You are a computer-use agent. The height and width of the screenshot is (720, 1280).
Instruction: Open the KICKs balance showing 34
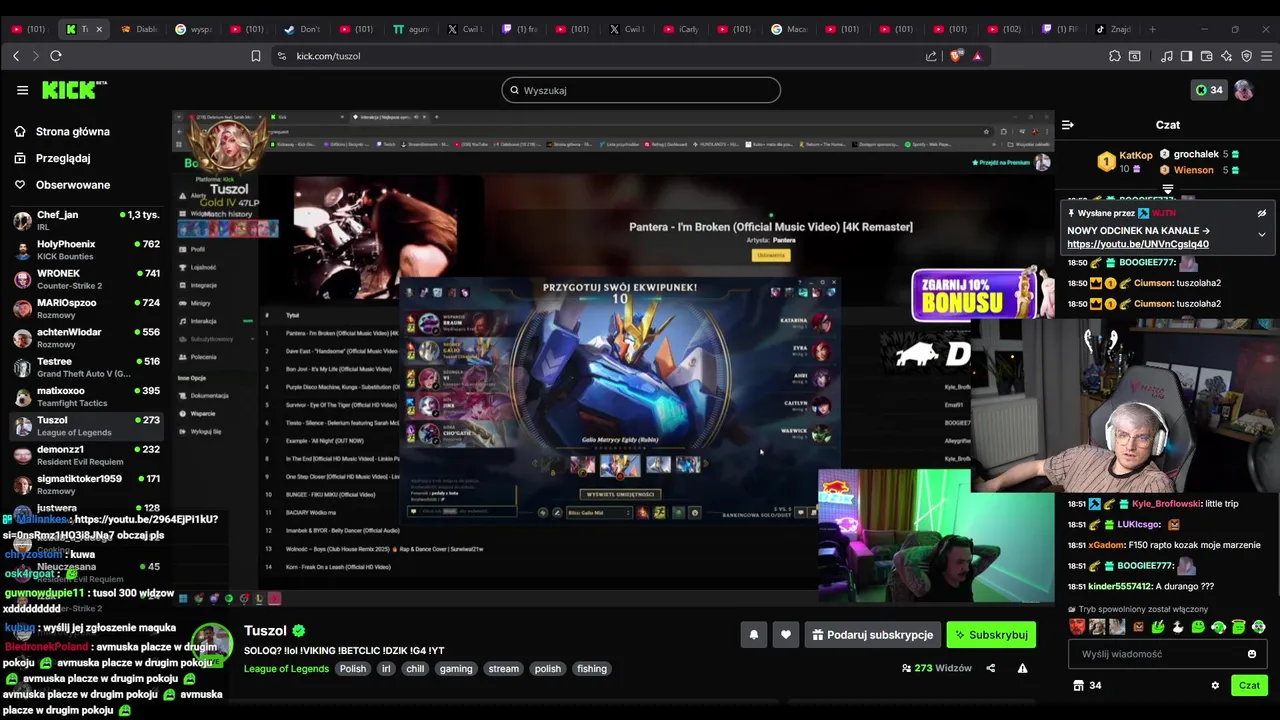1209,90
